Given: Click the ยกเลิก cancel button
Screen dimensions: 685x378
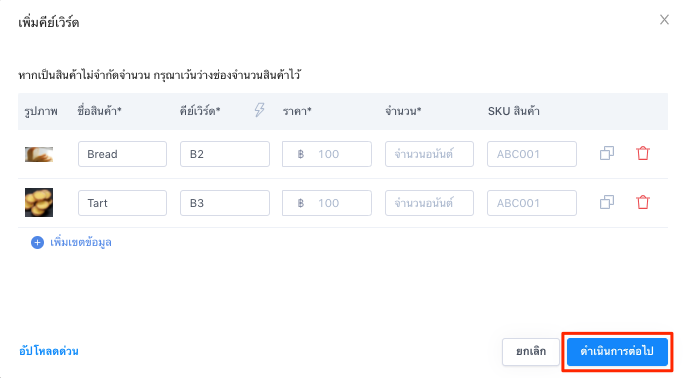Looking at the screenshot, I should pyautogui.click(x=531, y=351).
